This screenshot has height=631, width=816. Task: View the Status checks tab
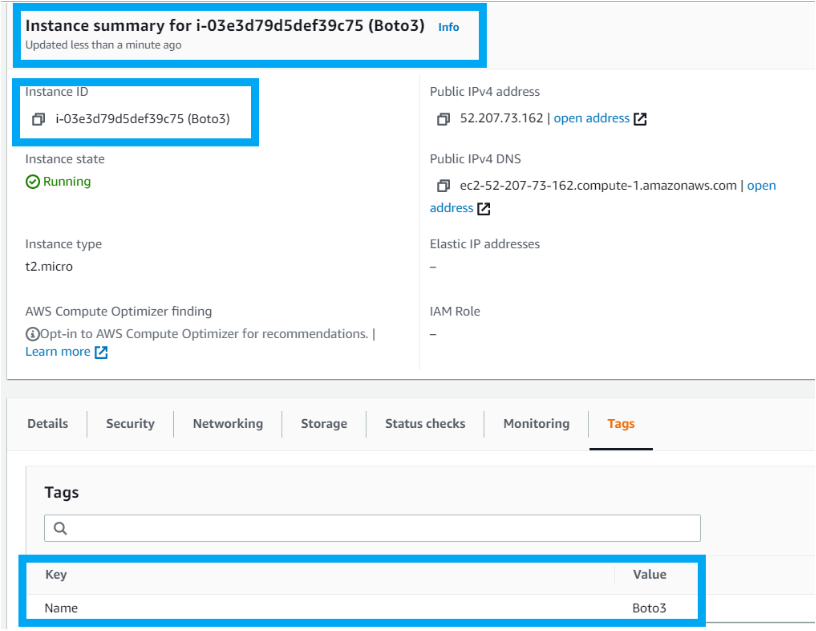coord(425,424)
